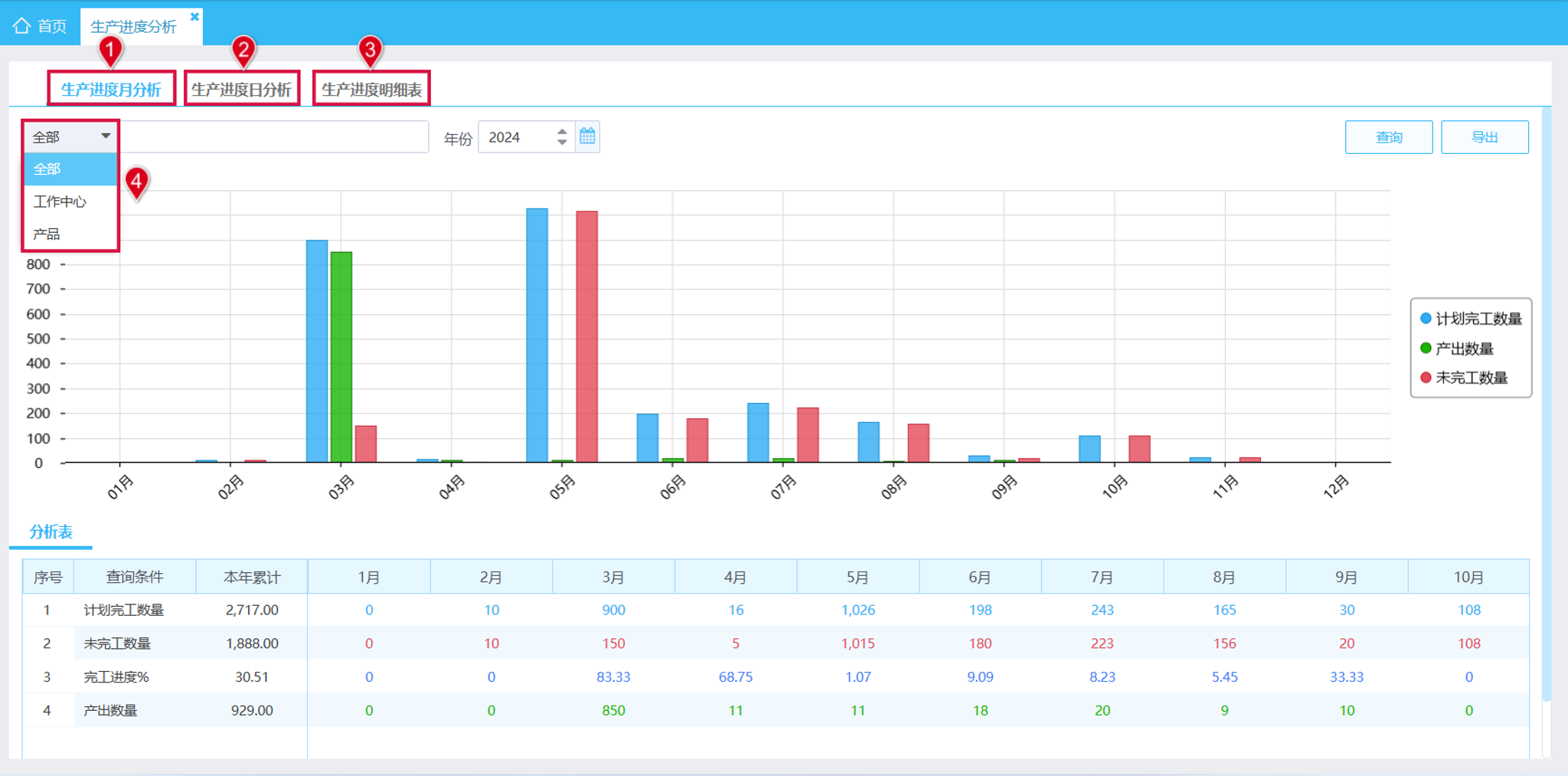Click the 2024 year input field
This screenshot has height=776, width=1568.
(518, 137)
